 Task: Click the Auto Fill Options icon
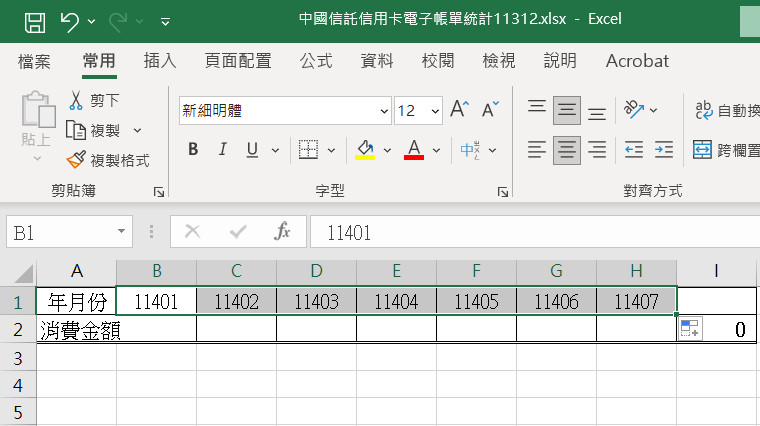click(690, 329)
